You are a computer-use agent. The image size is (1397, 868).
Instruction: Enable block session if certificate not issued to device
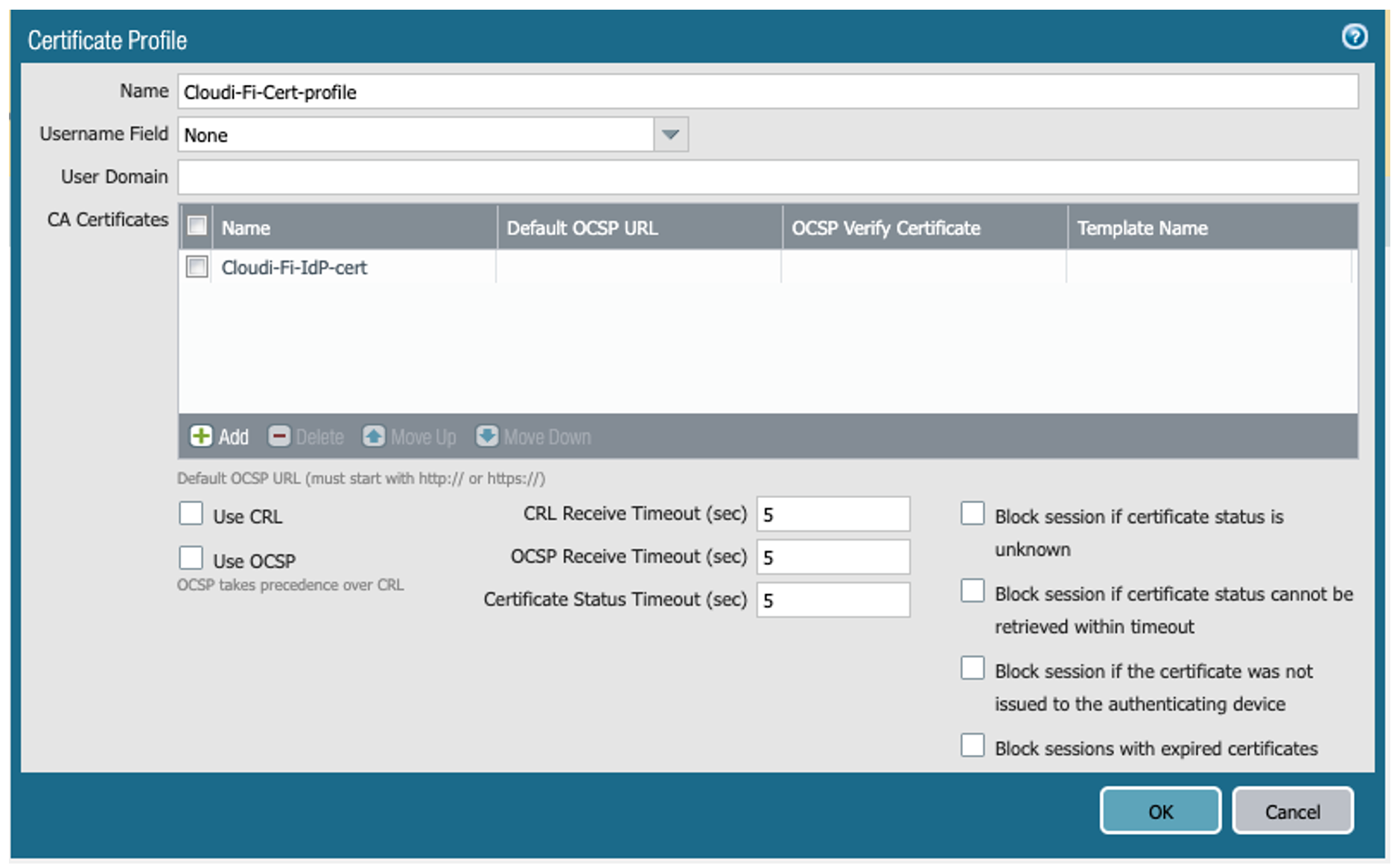point(972,668)
